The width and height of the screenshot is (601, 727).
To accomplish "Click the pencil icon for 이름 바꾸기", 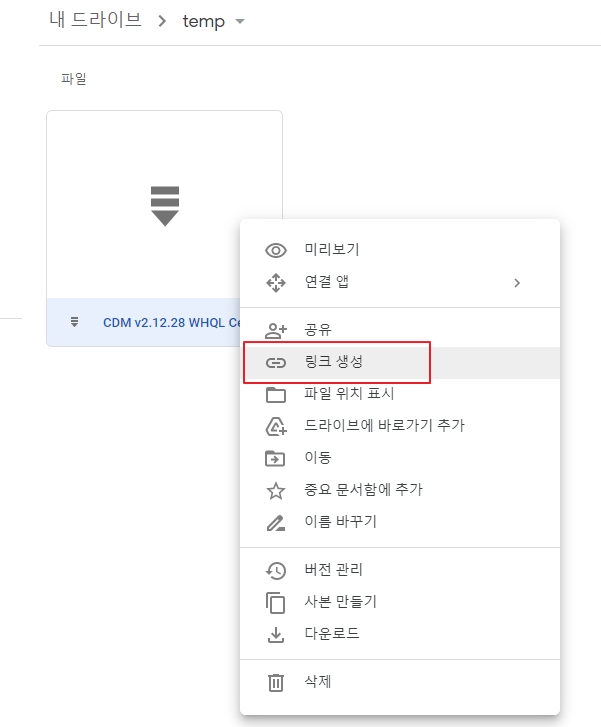I will pos(276,523).
